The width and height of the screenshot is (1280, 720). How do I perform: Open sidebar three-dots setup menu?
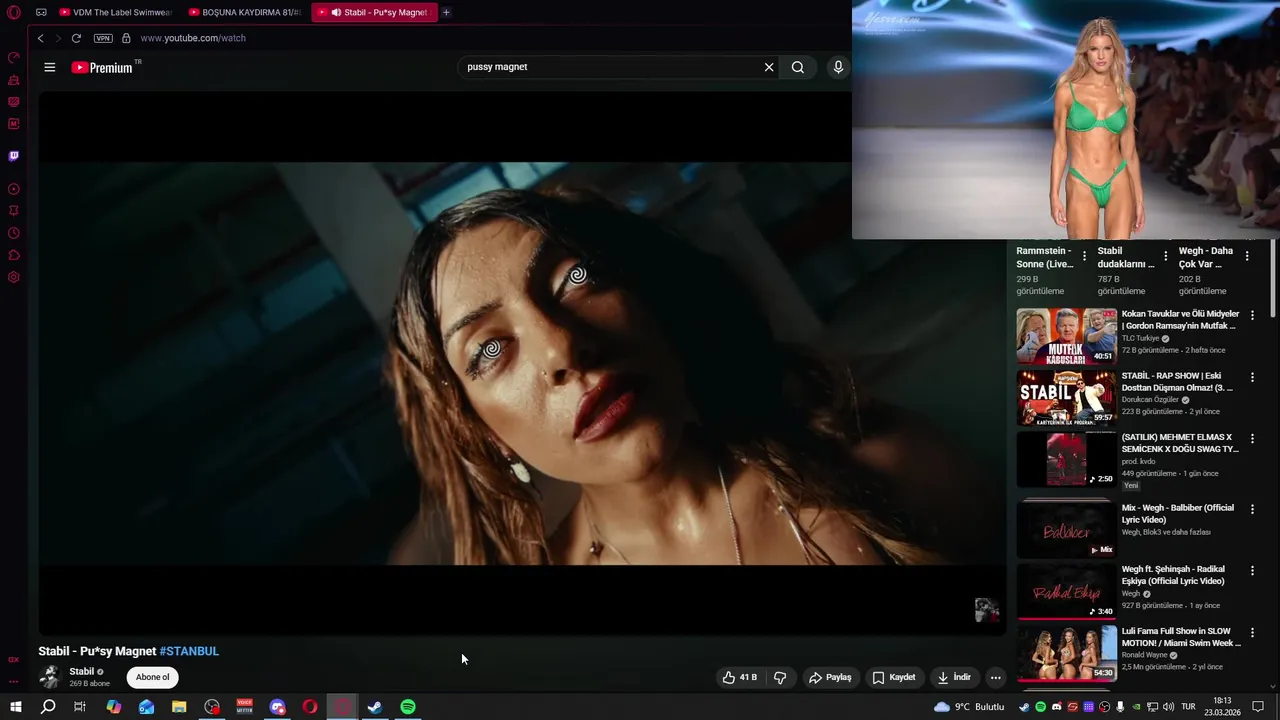coord(14,681)
